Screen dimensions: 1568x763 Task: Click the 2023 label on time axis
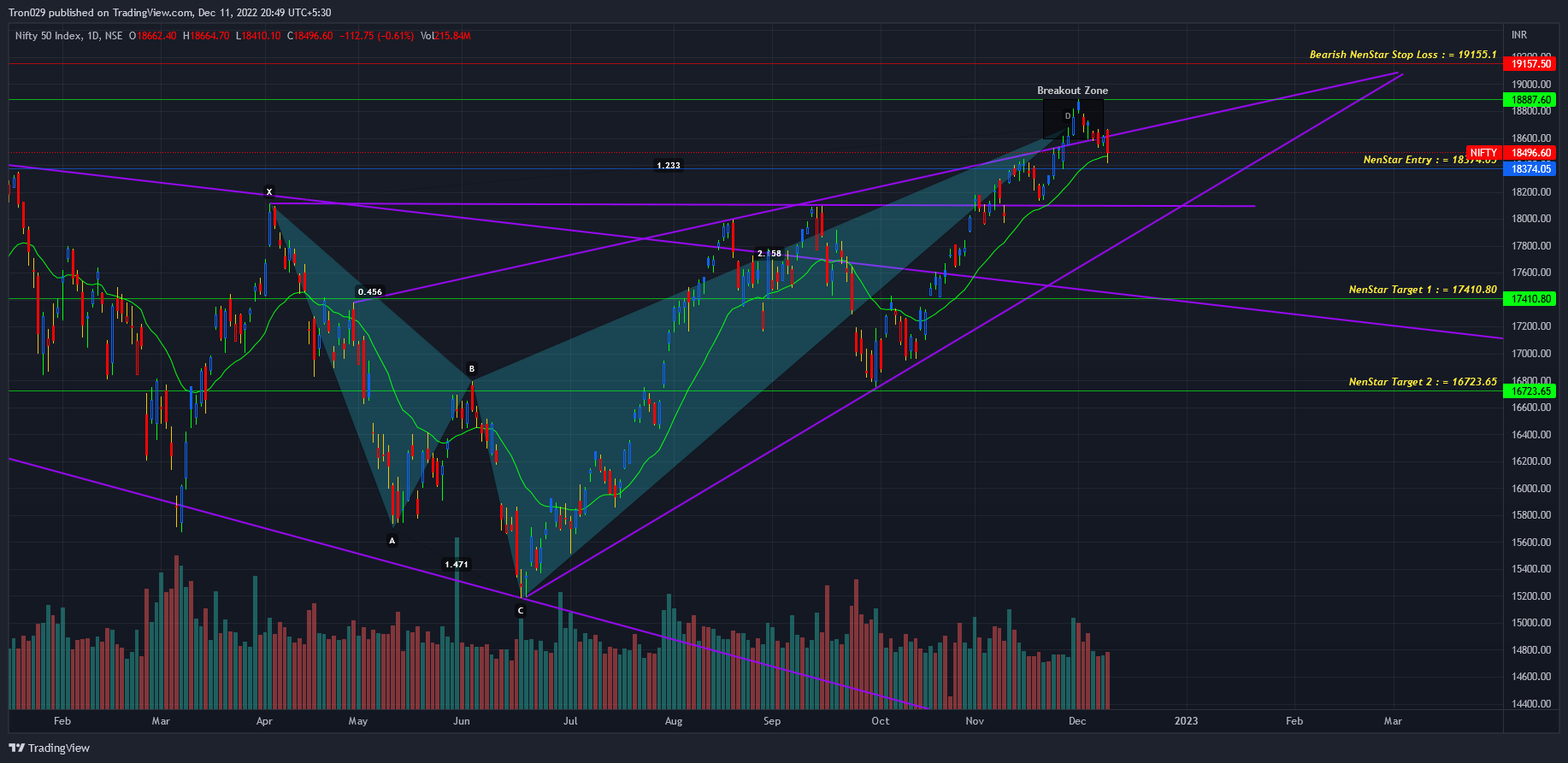click(x=1186, y=721)
